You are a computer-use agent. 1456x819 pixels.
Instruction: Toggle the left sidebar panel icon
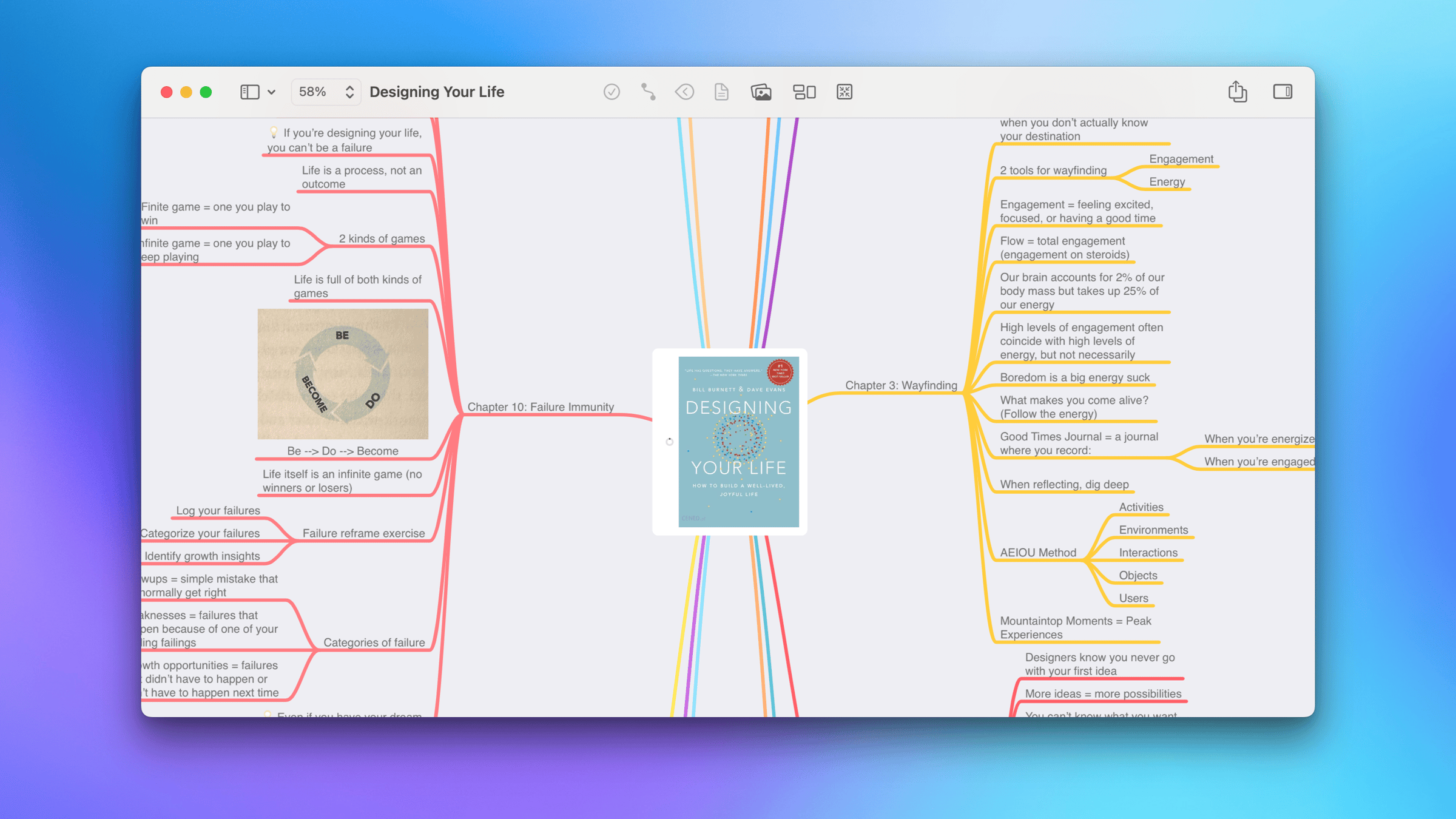[249, 92]
